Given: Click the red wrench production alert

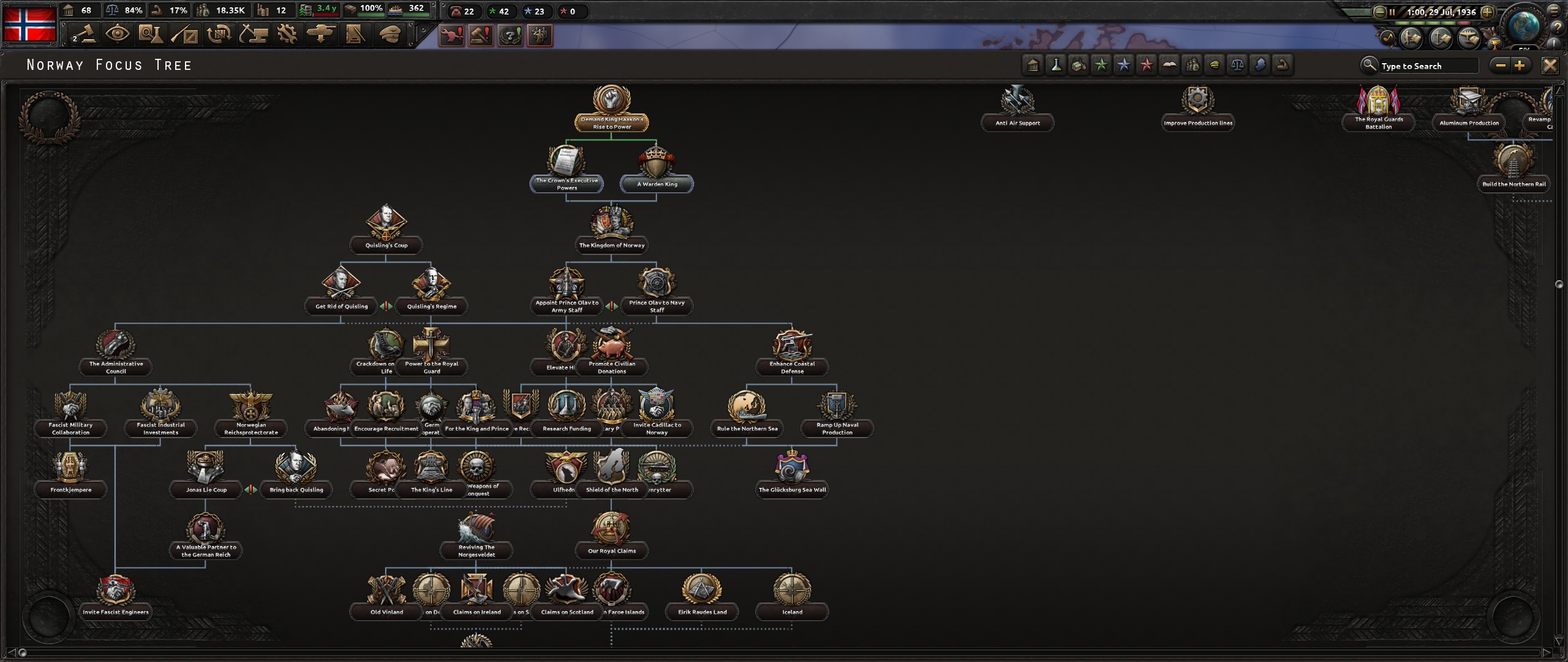Looking at the screenshot, I should pos(451,36).
